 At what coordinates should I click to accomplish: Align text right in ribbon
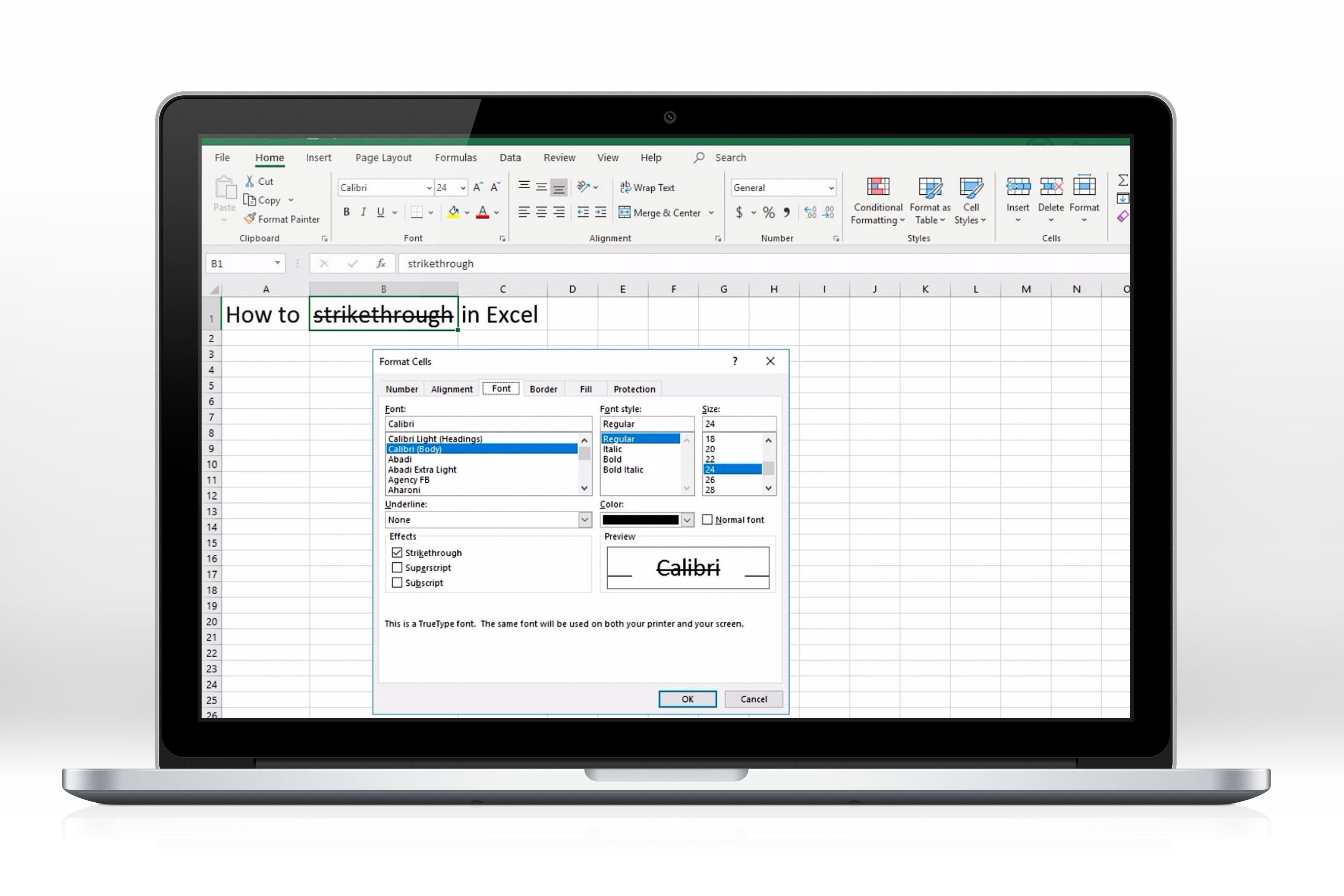click(559, 212)
